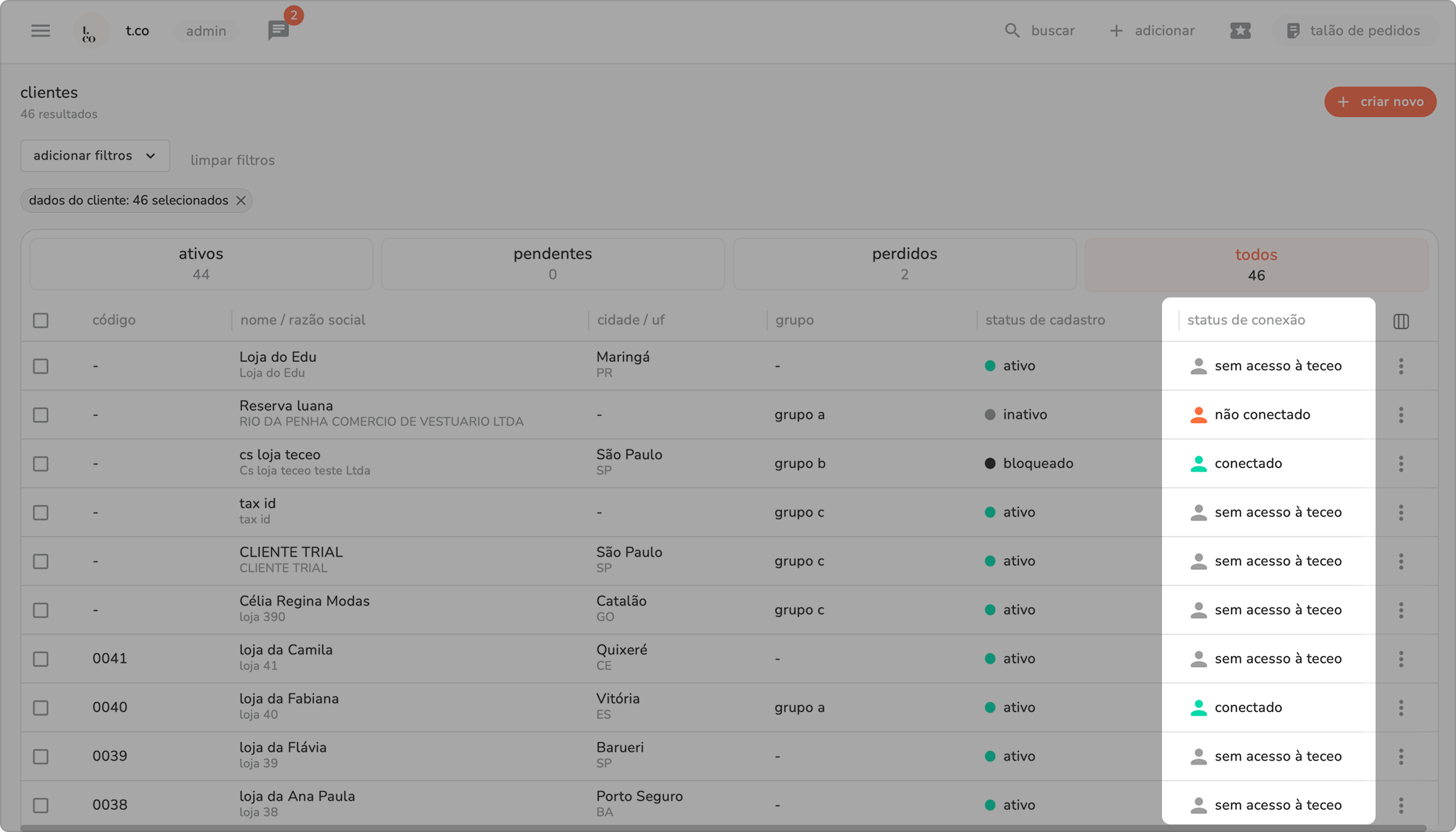
Task: Click the criar novo button
Action: [x=1380, y=102]
